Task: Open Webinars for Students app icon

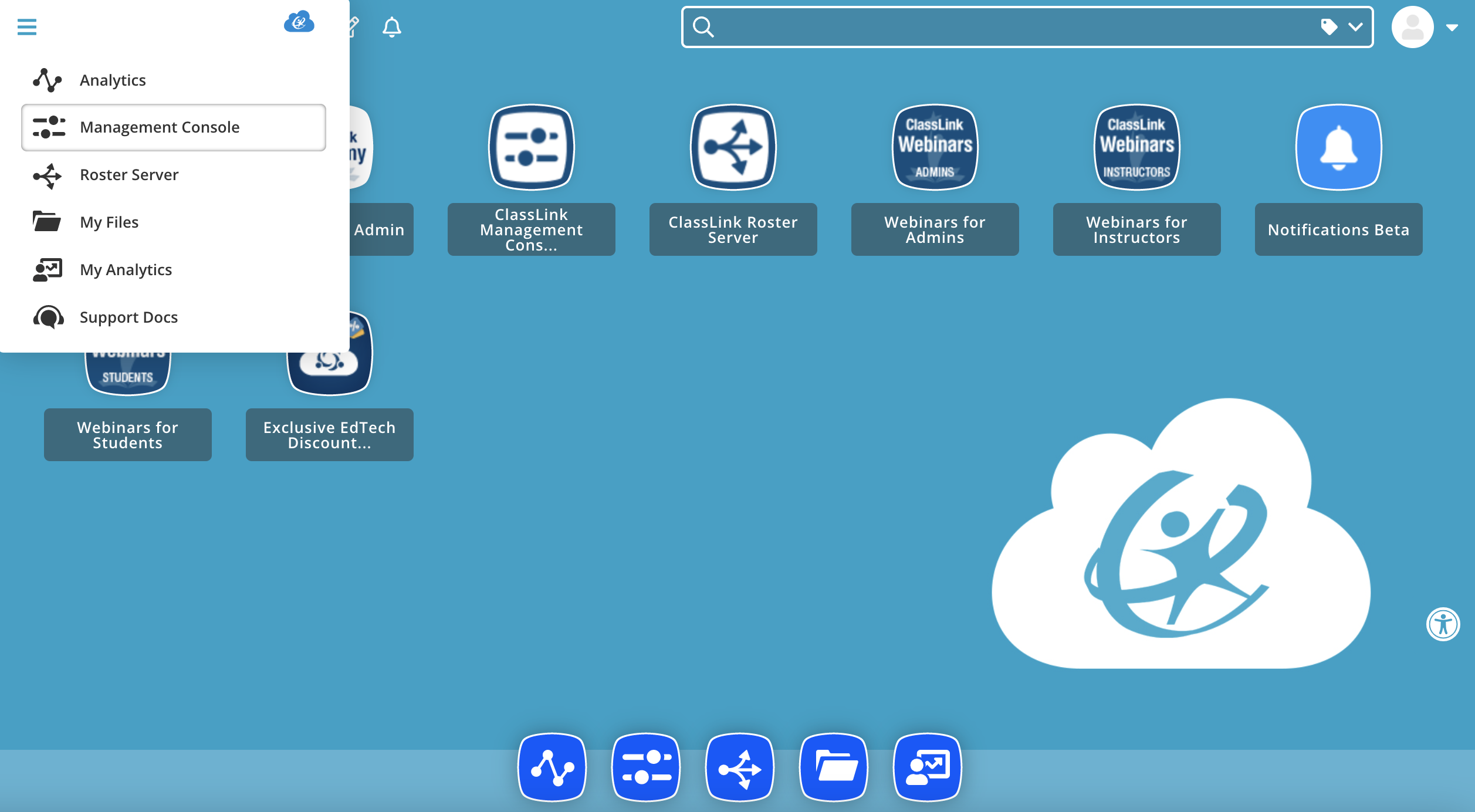Action: click(128, 373)
